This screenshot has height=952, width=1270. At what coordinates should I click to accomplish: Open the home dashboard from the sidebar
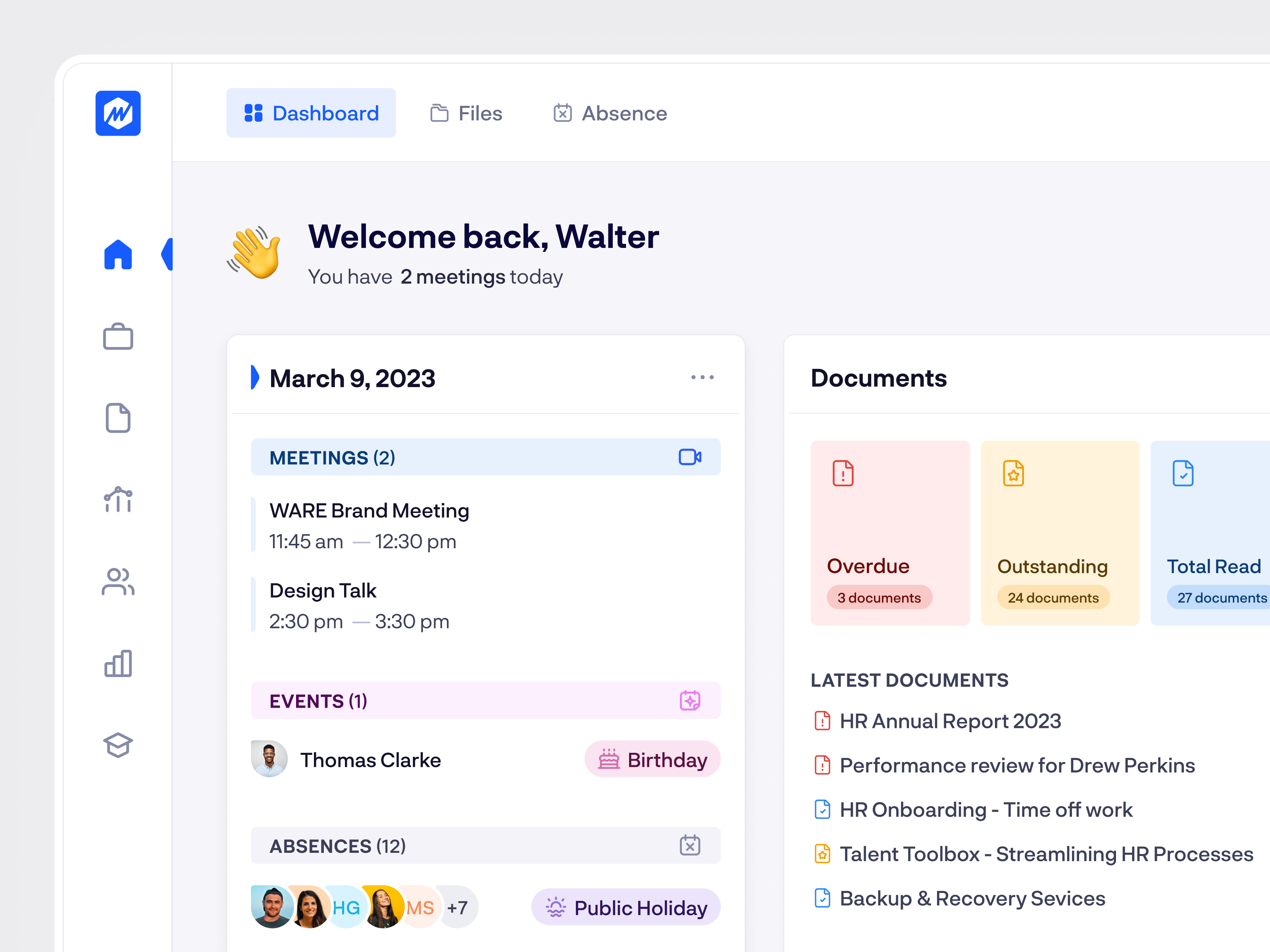point(118,255)
